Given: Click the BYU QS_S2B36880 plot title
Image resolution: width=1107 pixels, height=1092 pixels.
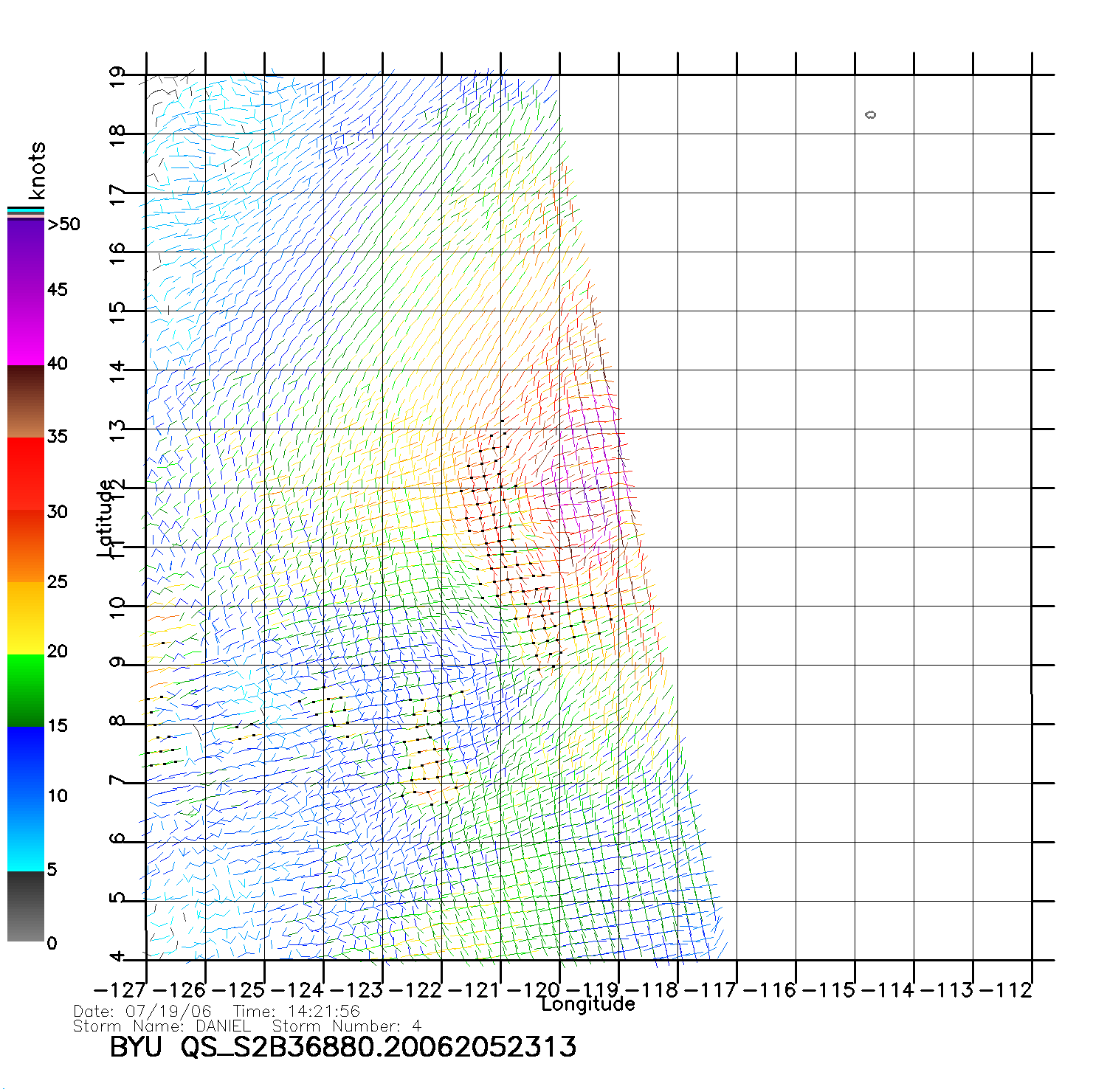Looking at the screenshot, I should pyautogui.click(x=342, y=1047).
